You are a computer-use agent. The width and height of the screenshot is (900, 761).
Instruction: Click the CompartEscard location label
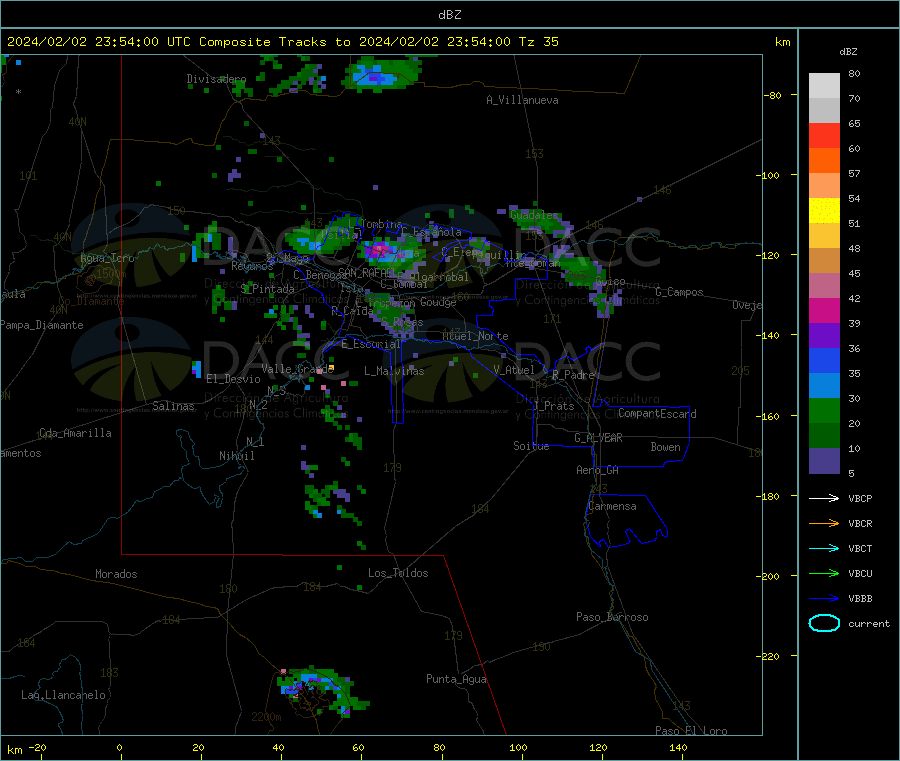[x=657, y=413]
